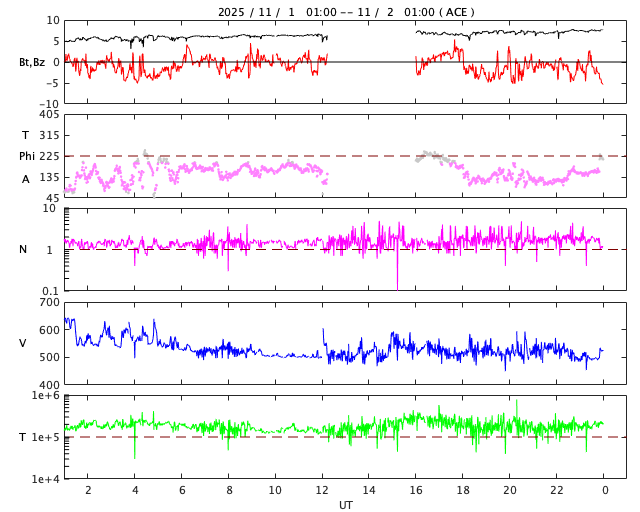Click the 405 tick label on angle panel
Image resolution: width=640 pixels, height=512 pixels.
tap(49, 115)
